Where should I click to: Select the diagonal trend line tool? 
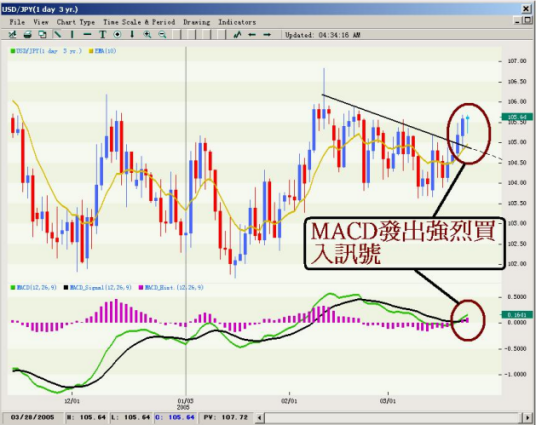[57, 35]
